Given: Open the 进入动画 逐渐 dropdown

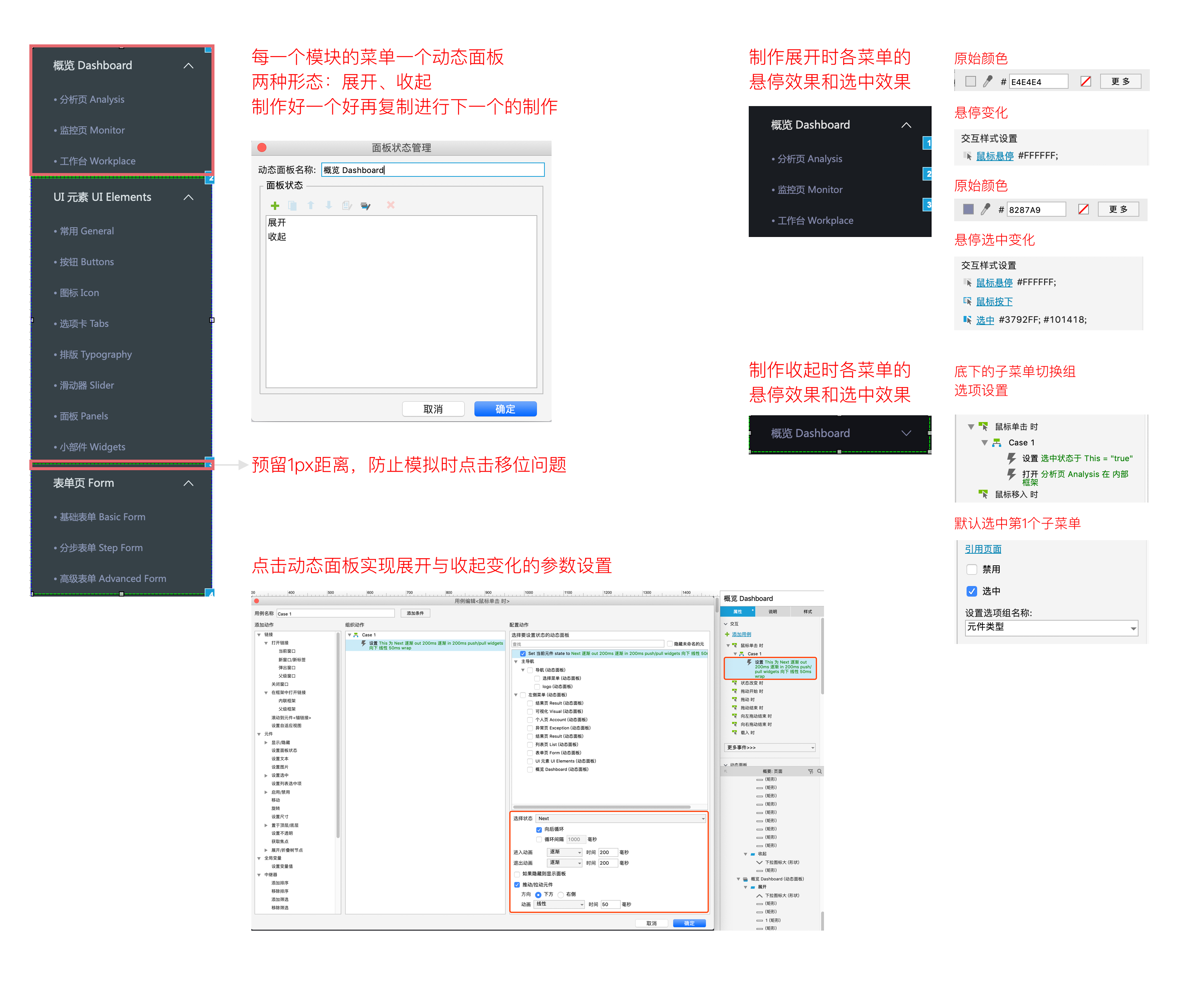Looking at the screenshot, I should point(565,853).
